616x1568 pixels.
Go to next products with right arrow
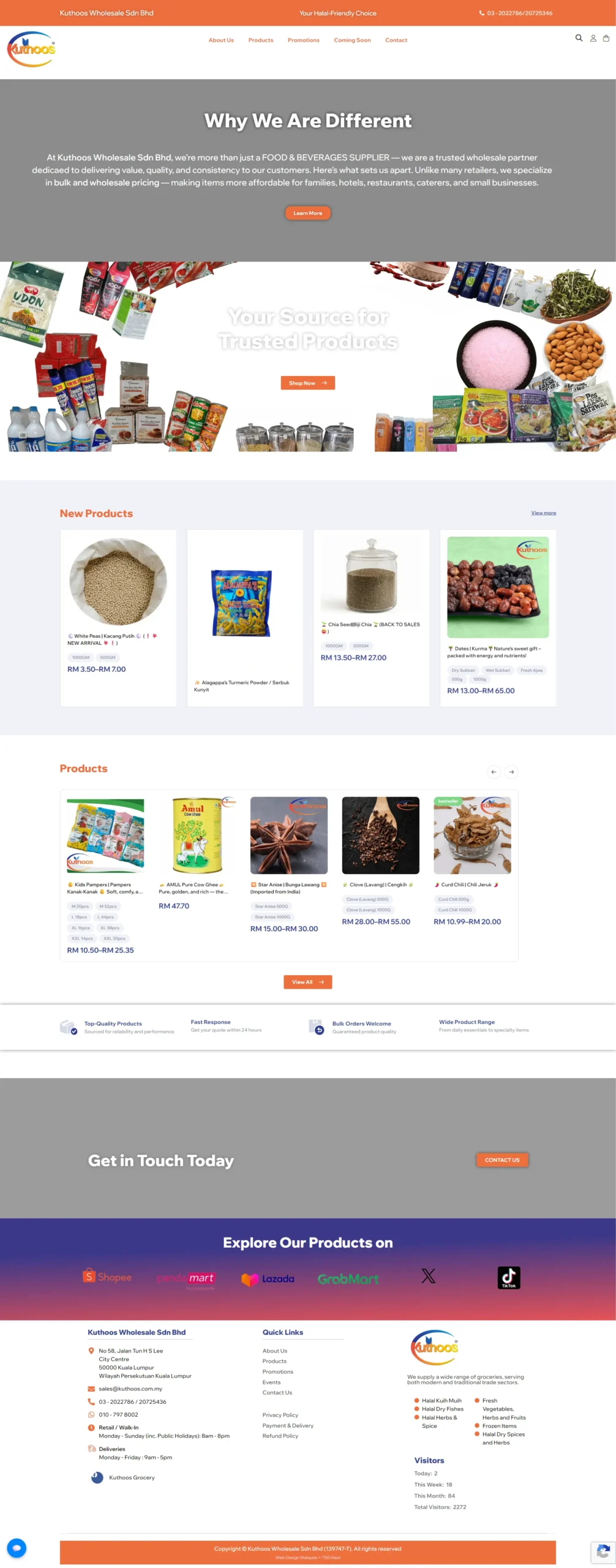(511, 772)
